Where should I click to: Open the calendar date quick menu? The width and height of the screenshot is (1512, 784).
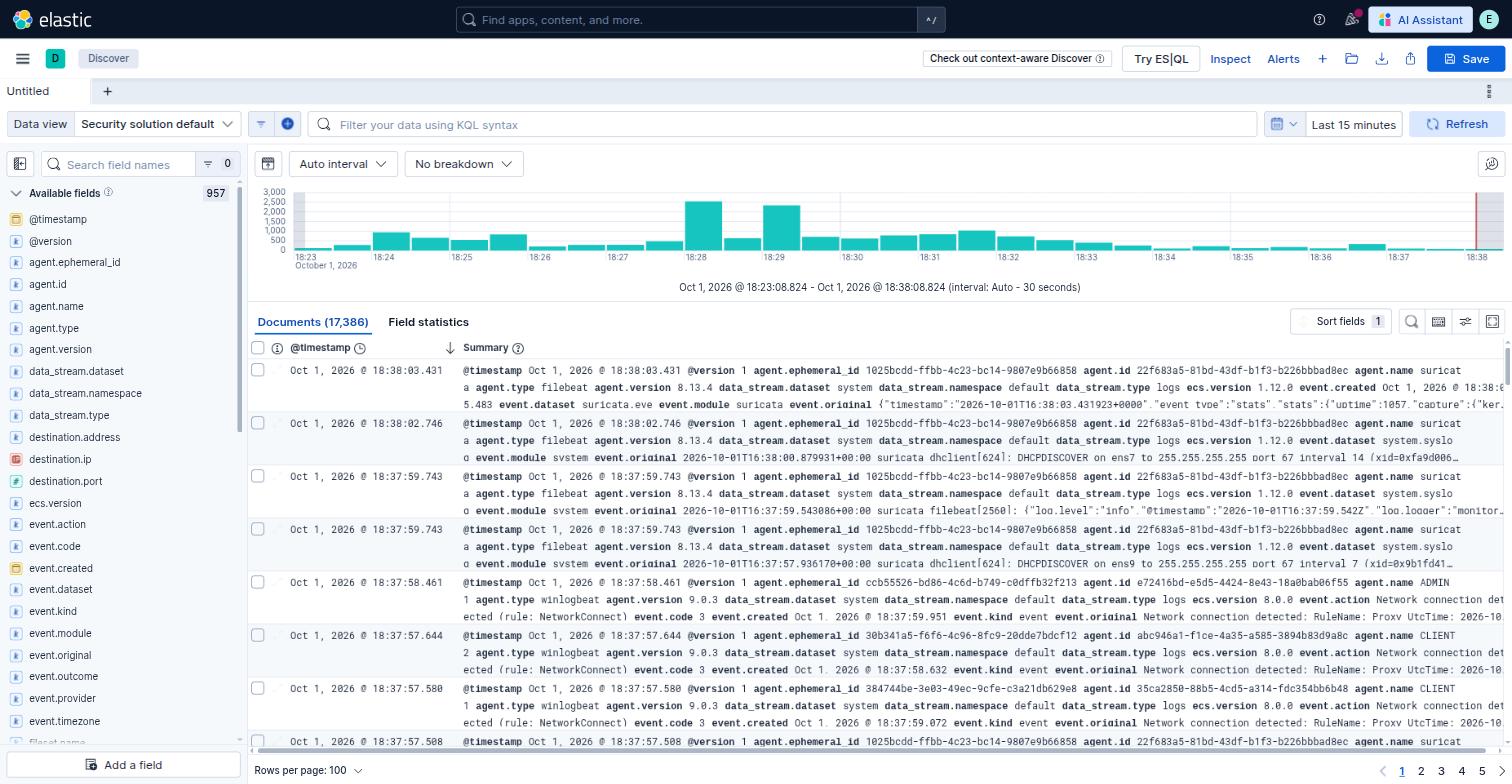(1282, 124)
